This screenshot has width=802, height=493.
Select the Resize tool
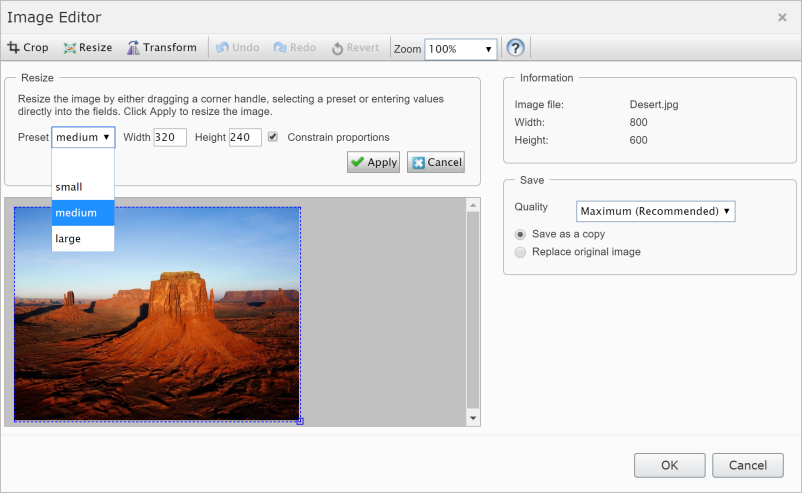tap(87, 48)
